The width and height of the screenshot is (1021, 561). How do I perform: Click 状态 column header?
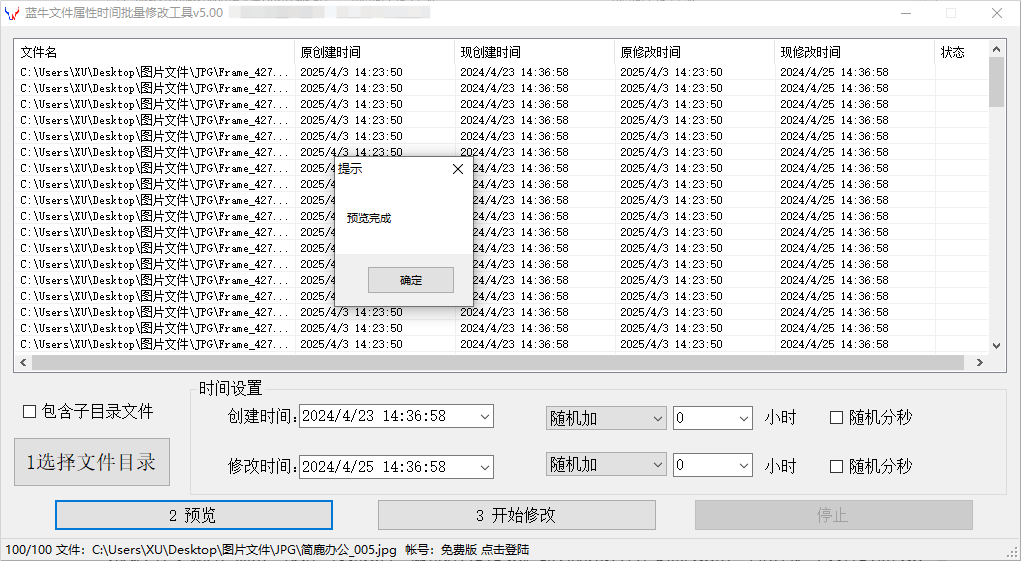pos(961,52)
